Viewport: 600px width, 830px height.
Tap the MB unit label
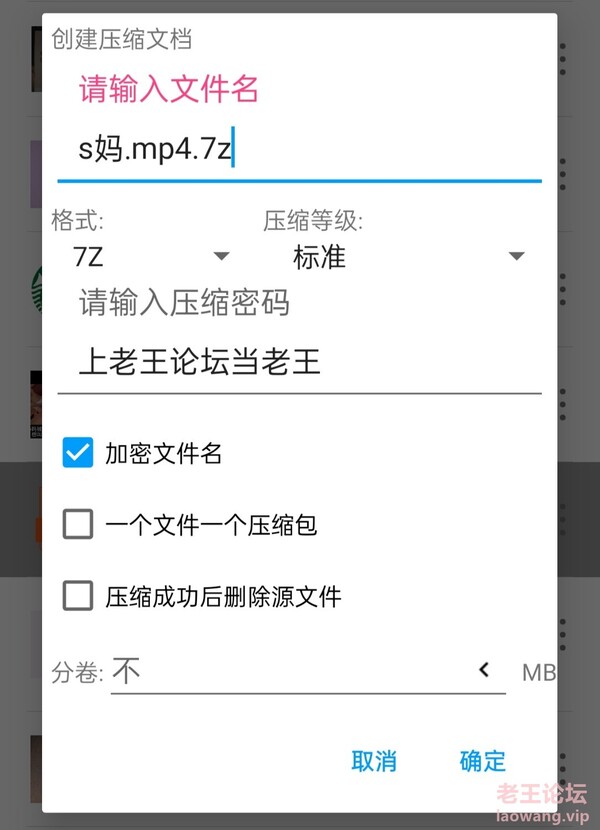click(x=538, y=673)
